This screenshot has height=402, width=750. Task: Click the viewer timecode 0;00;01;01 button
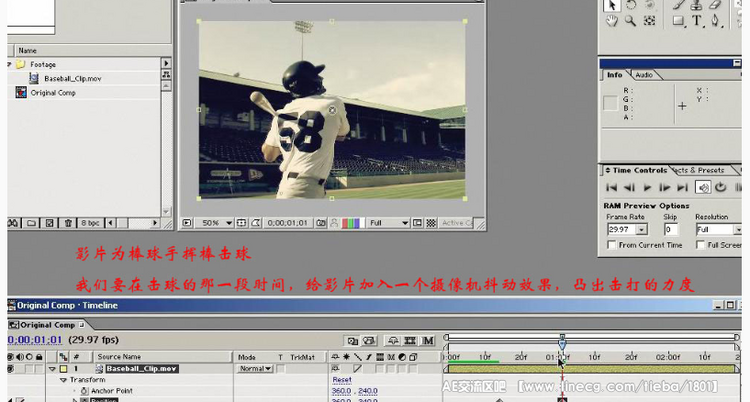287,223
